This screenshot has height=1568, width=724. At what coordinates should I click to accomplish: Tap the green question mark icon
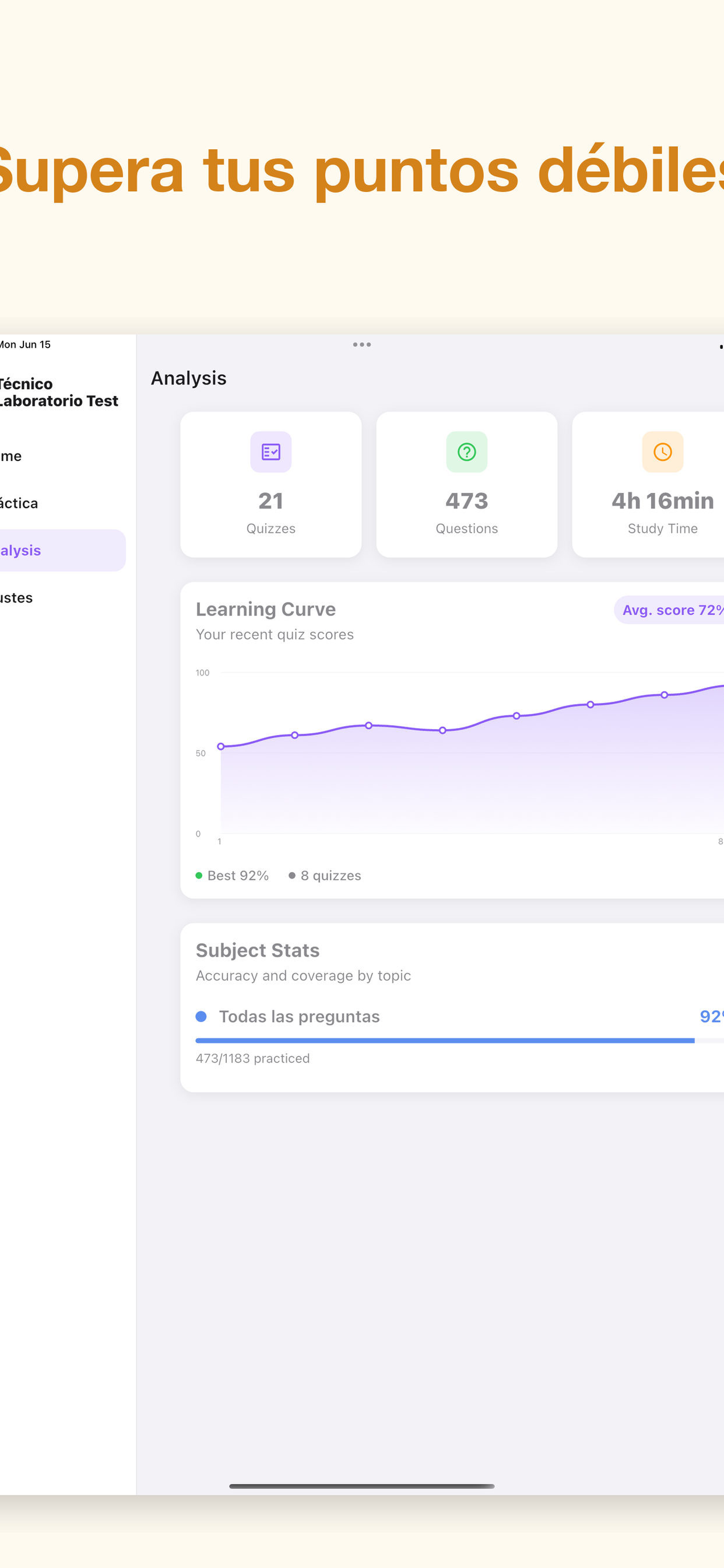(467, 452)
